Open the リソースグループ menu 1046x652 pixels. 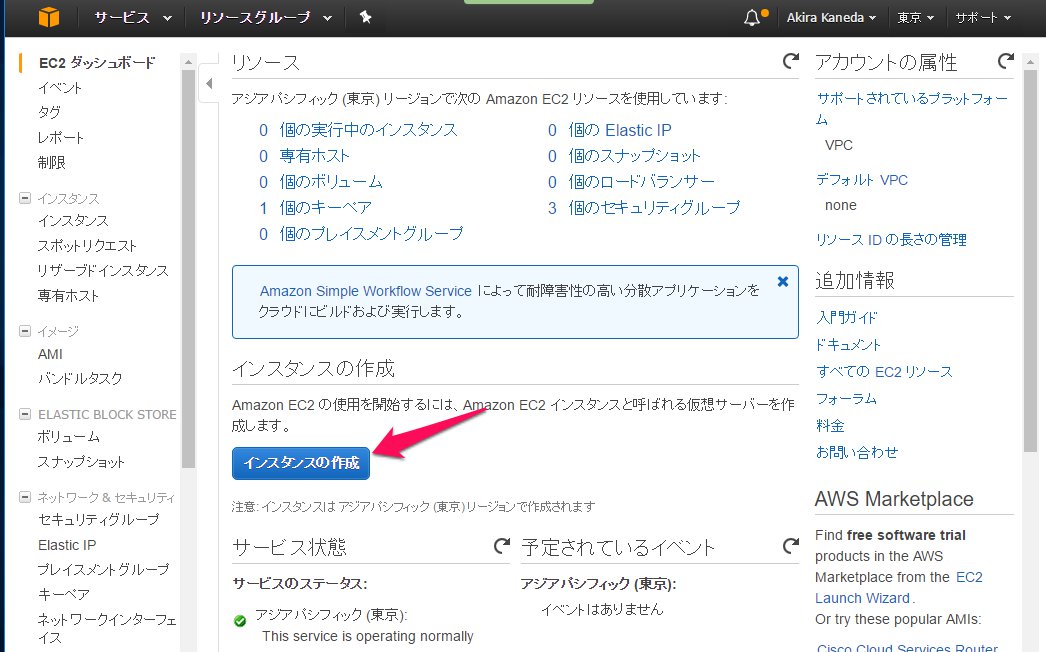pyautogui.click(x=264, y=18)
